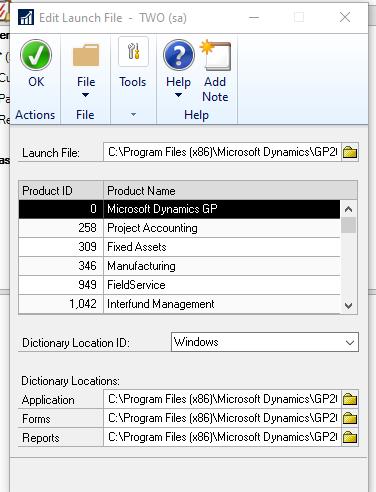Viewport: 376px width, 492px height.
Task: Click Product ID 309 cell
Action: tap(61, 247)
